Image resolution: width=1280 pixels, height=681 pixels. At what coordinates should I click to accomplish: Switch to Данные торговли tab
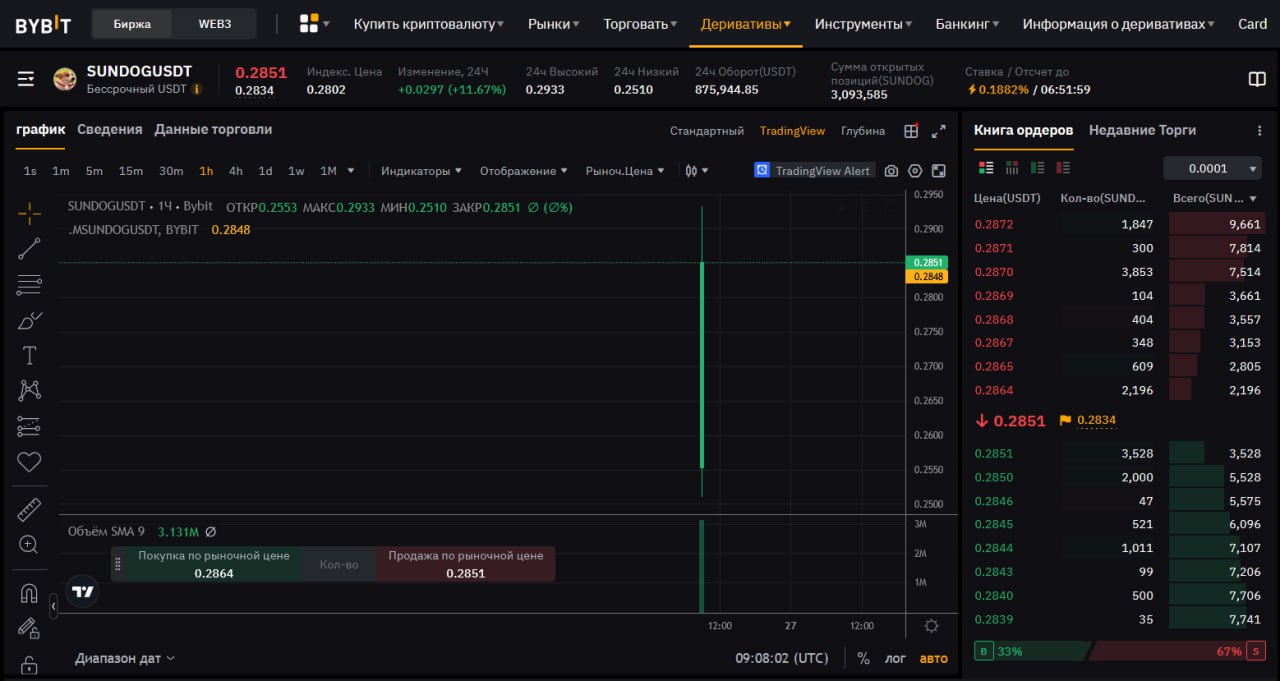pos(213,130)
